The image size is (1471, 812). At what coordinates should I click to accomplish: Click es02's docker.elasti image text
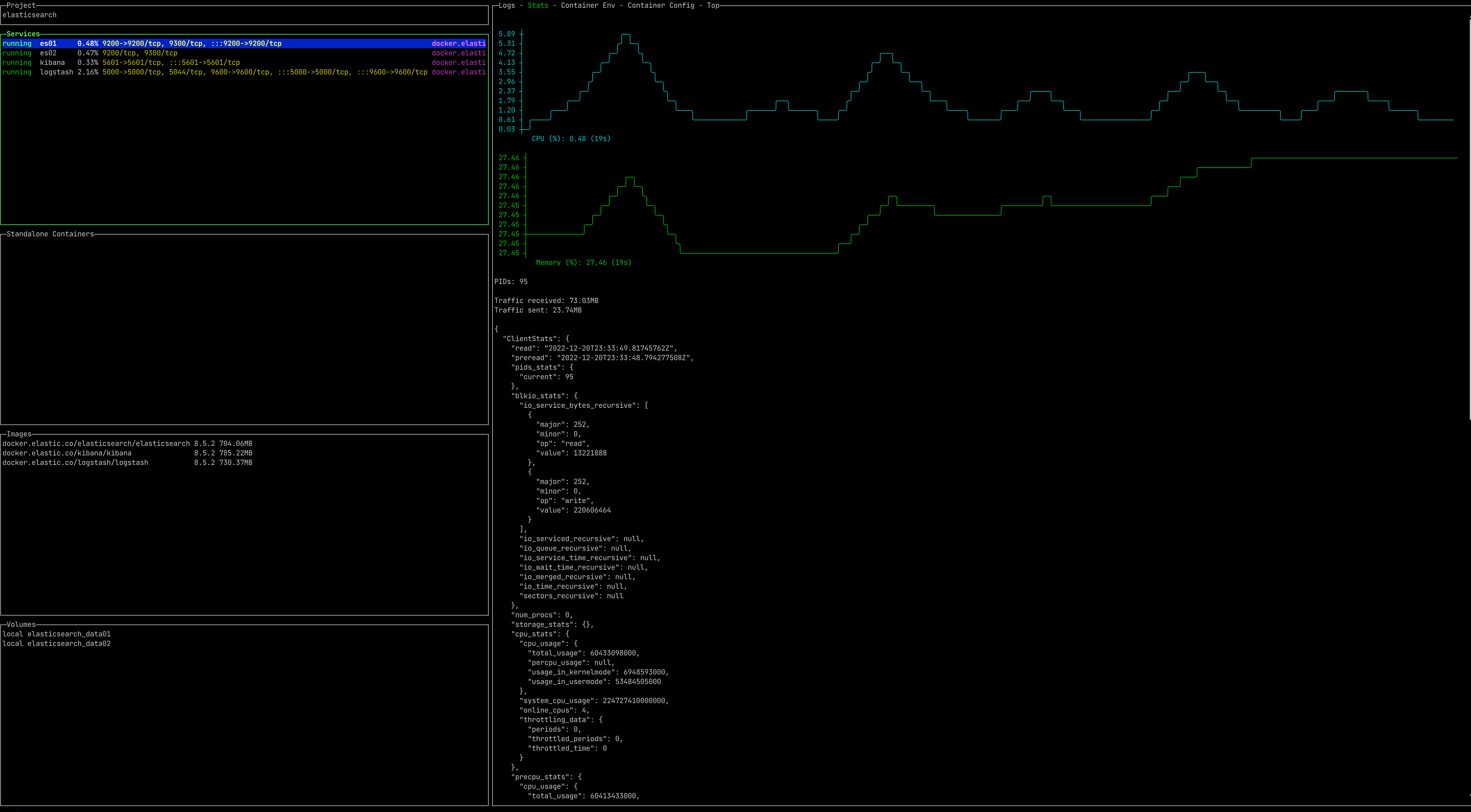[459, 53]
